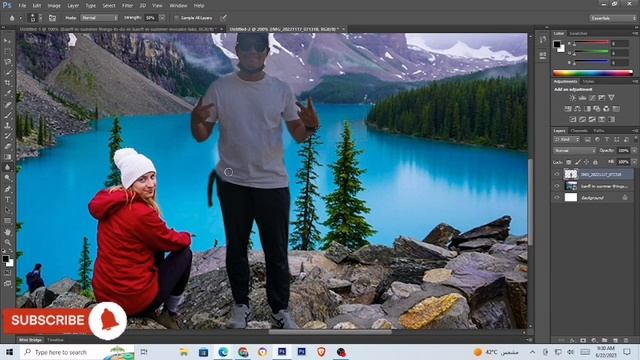Click the Type here to search box
Screen dimensions: 640x360
coord(78,352)
